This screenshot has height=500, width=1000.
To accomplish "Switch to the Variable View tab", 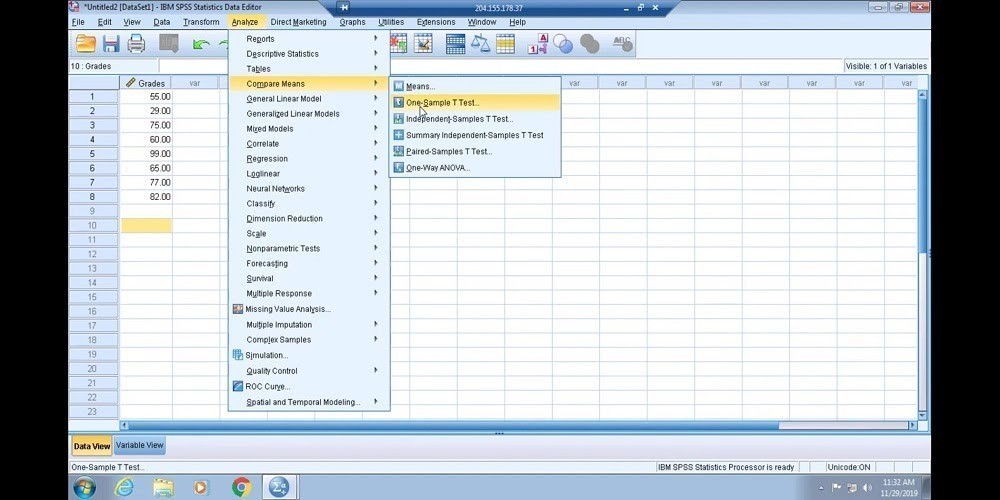I will click(x=139, y=446).
